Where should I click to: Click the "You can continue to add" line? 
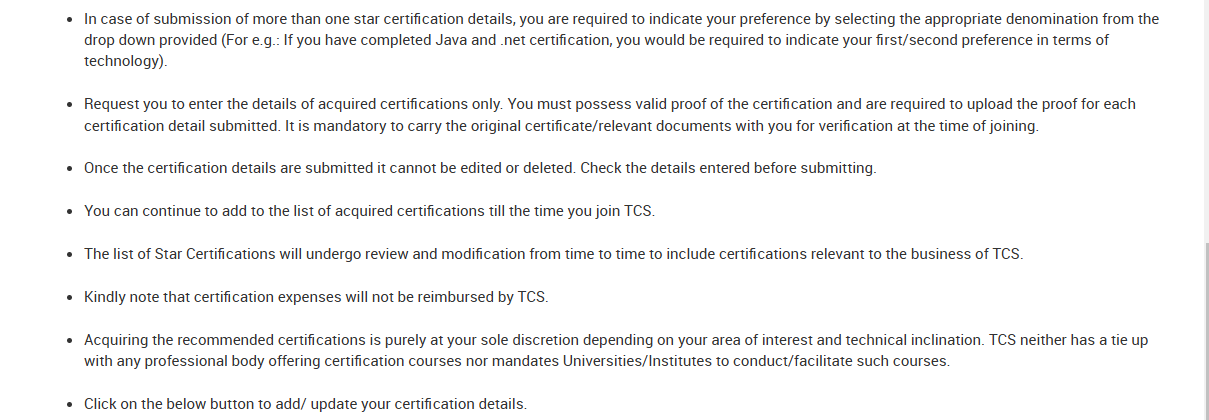click(x=368, y=211)
